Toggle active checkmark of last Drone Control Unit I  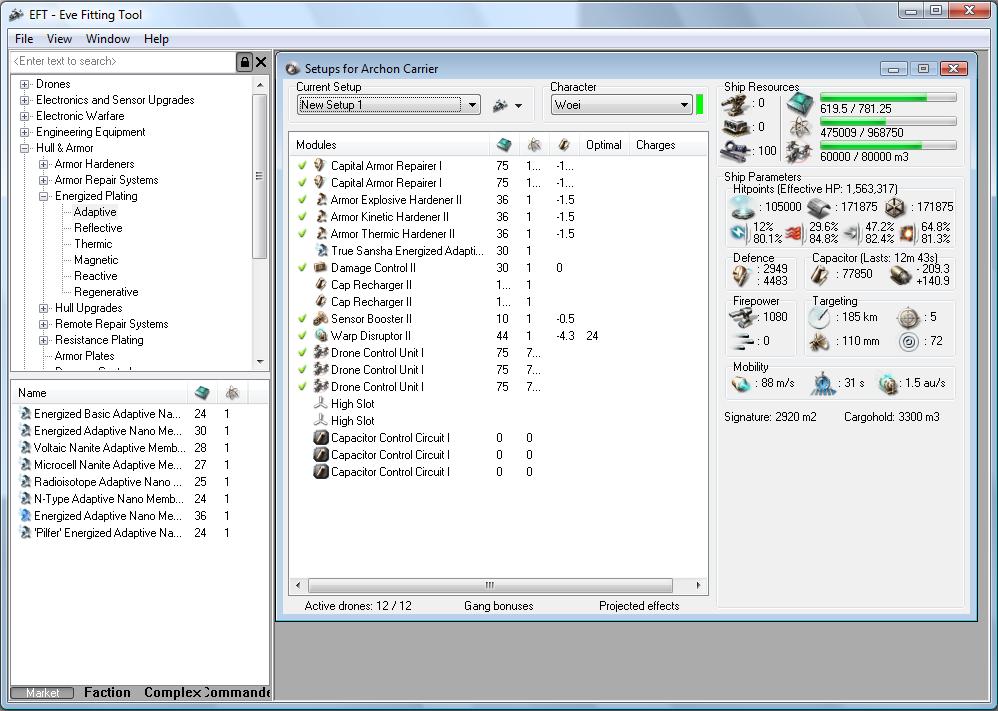[302, 387]
